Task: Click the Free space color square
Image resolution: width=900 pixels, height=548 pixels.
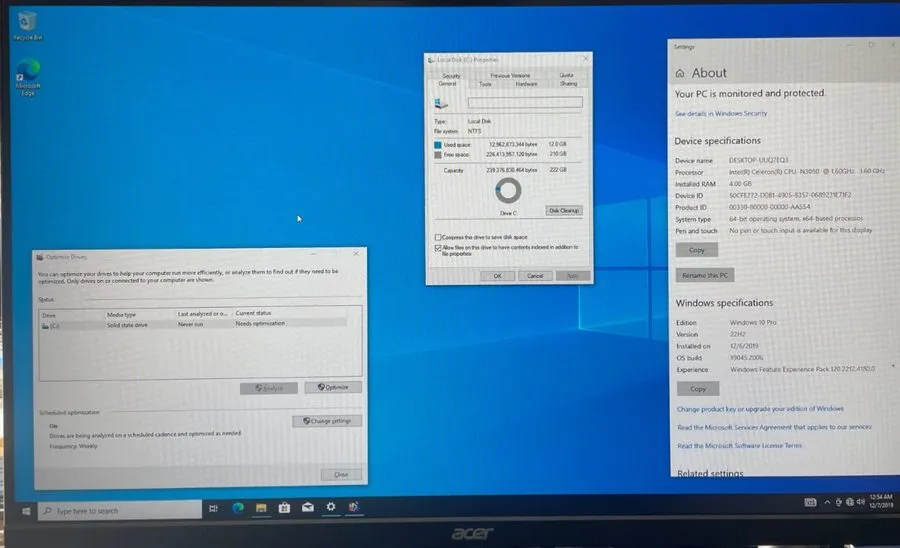Action: (x=438, y=155)
